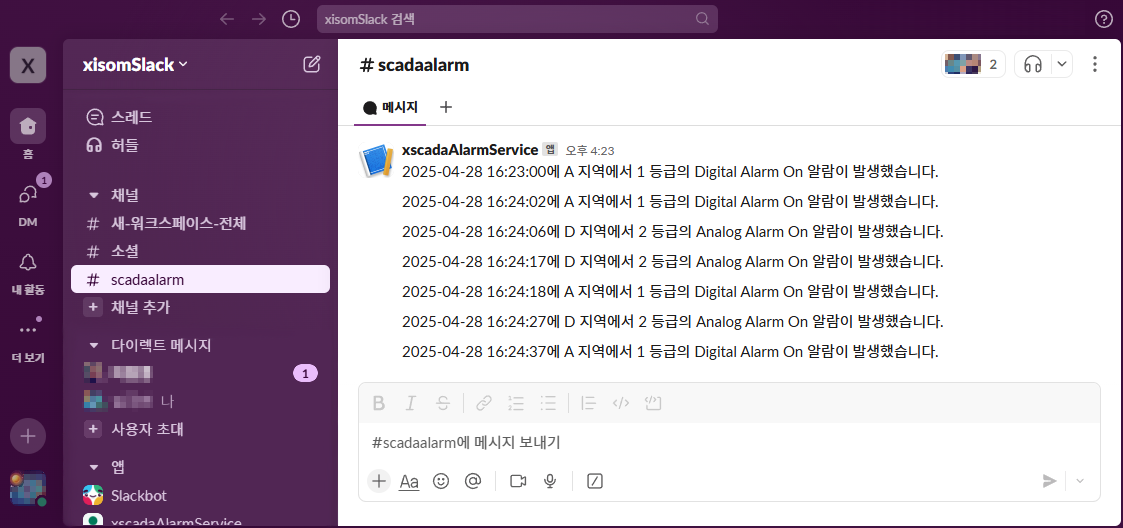Open the direct message with unread badge 1

[201, 373]
